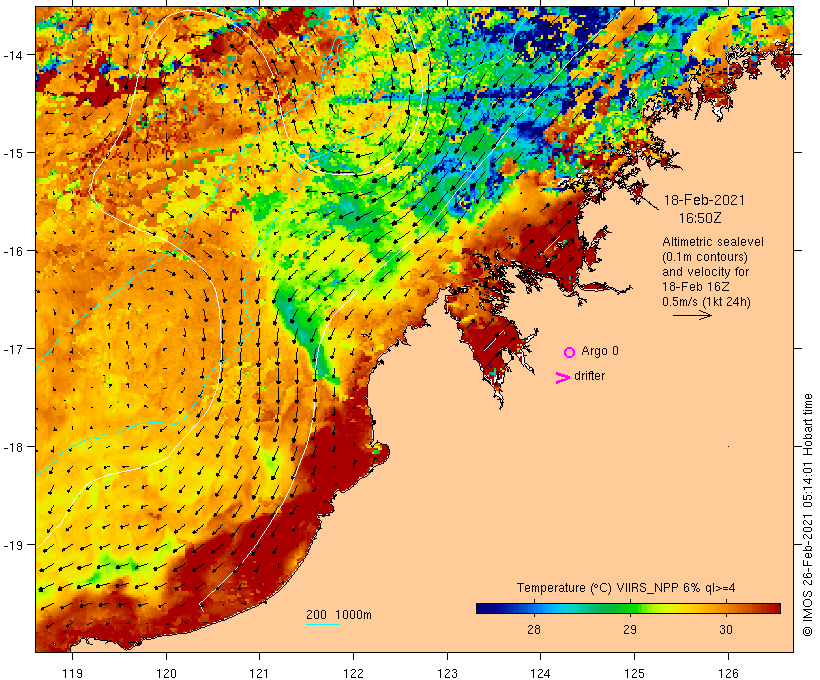820x680 pixels.
Task: Click the 'and velocity for' caption line
Action: [705, 271]
